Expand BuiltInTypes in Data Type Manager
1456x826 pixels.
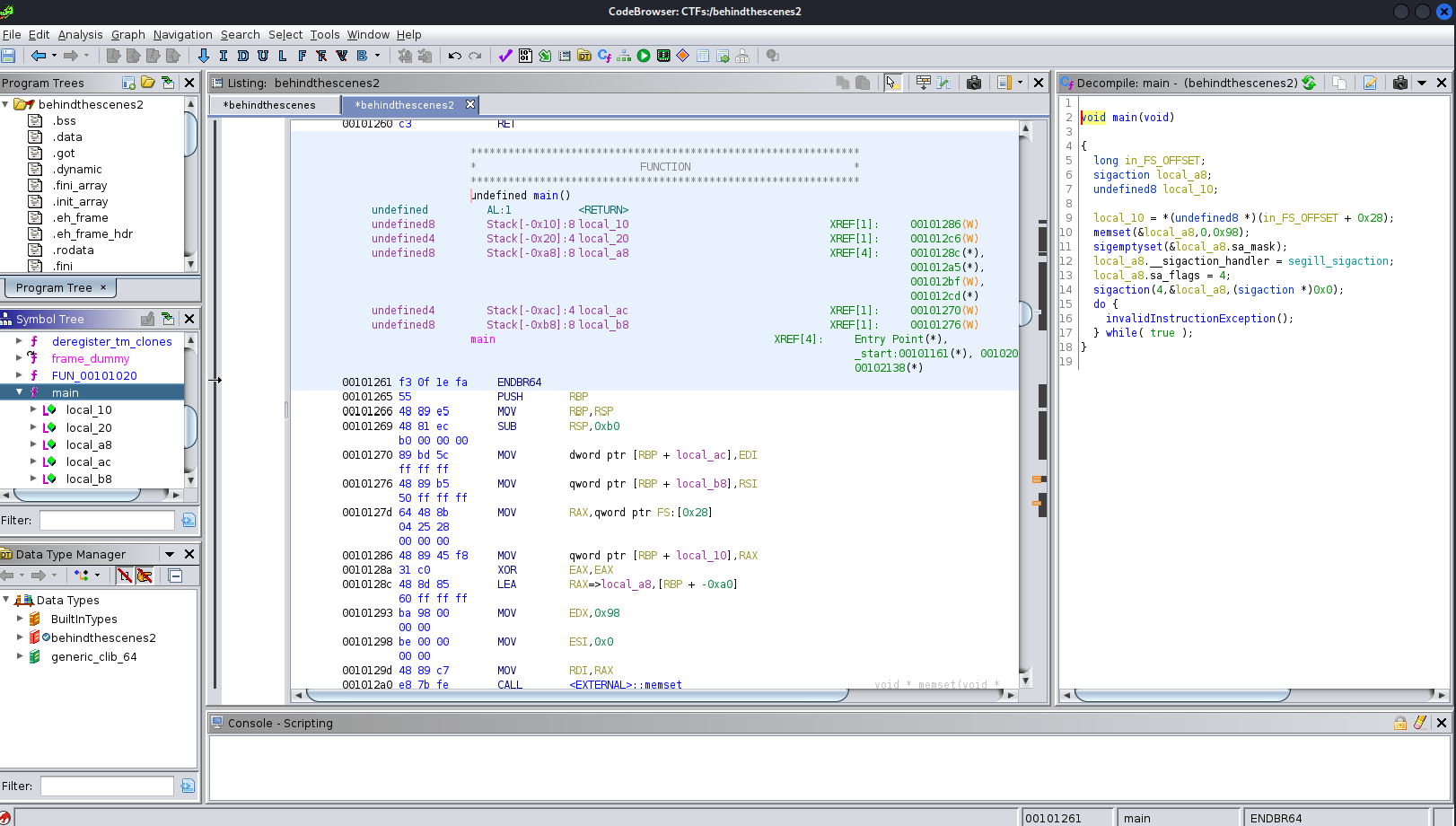(x=20, y=619)
